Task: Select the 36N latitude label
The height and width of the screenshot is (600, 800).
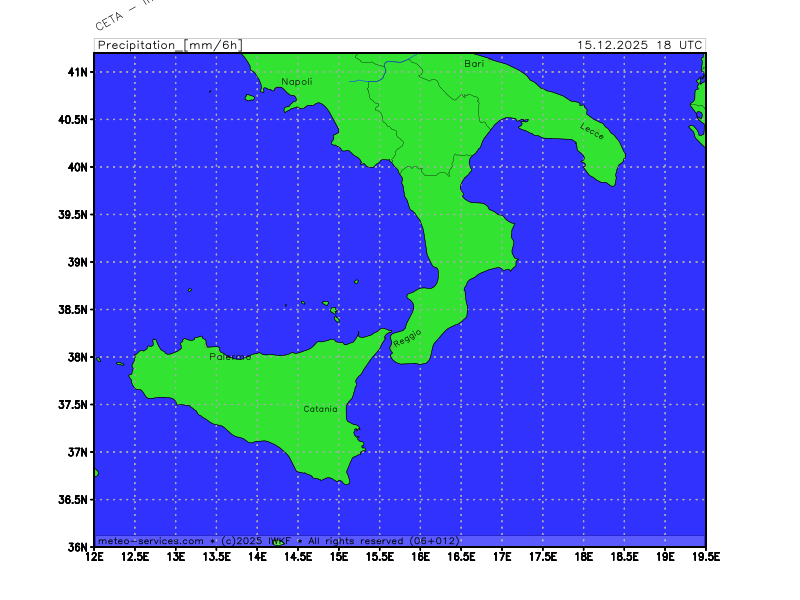Action: point(78,547)
